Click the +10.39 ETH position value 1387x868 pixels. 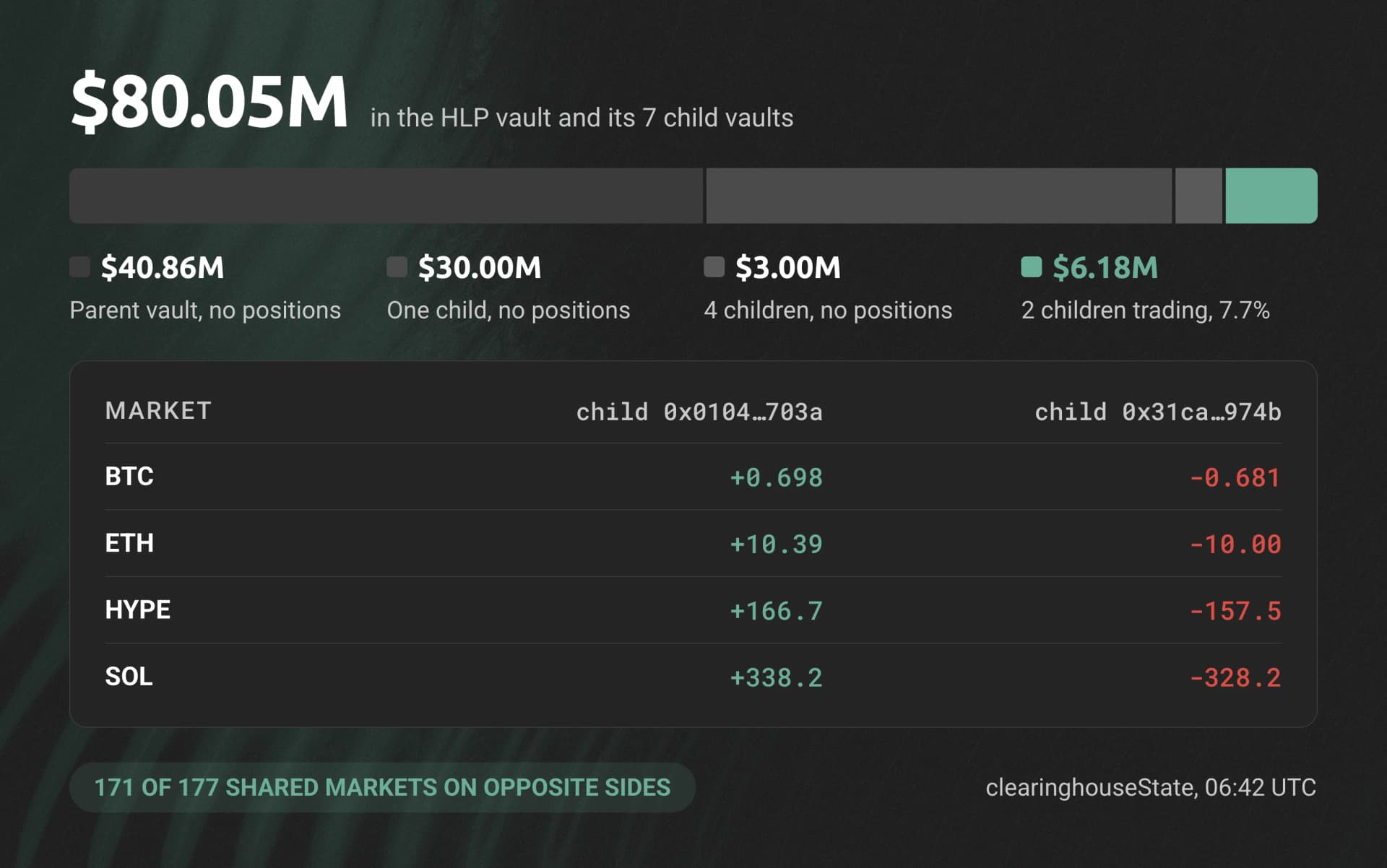777,544
